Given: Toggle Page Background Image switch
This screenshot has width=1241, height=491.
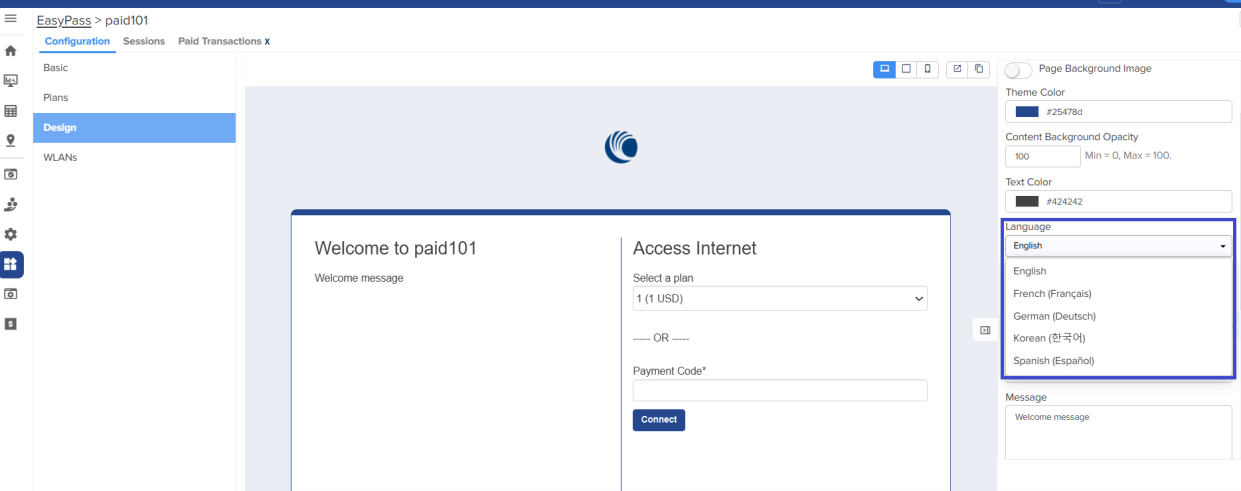Looking at the screenshot, I should (1019, 70).
